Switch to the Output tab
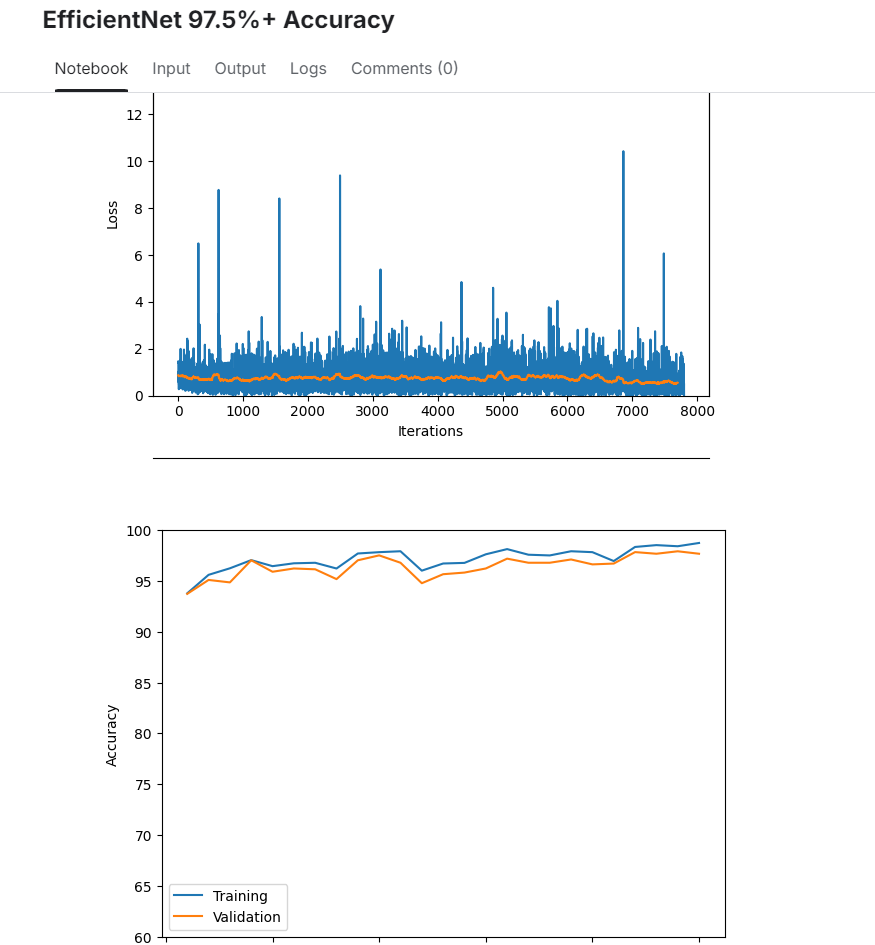Viewport: 875px width, 945px height. click(x=240, y=69)
